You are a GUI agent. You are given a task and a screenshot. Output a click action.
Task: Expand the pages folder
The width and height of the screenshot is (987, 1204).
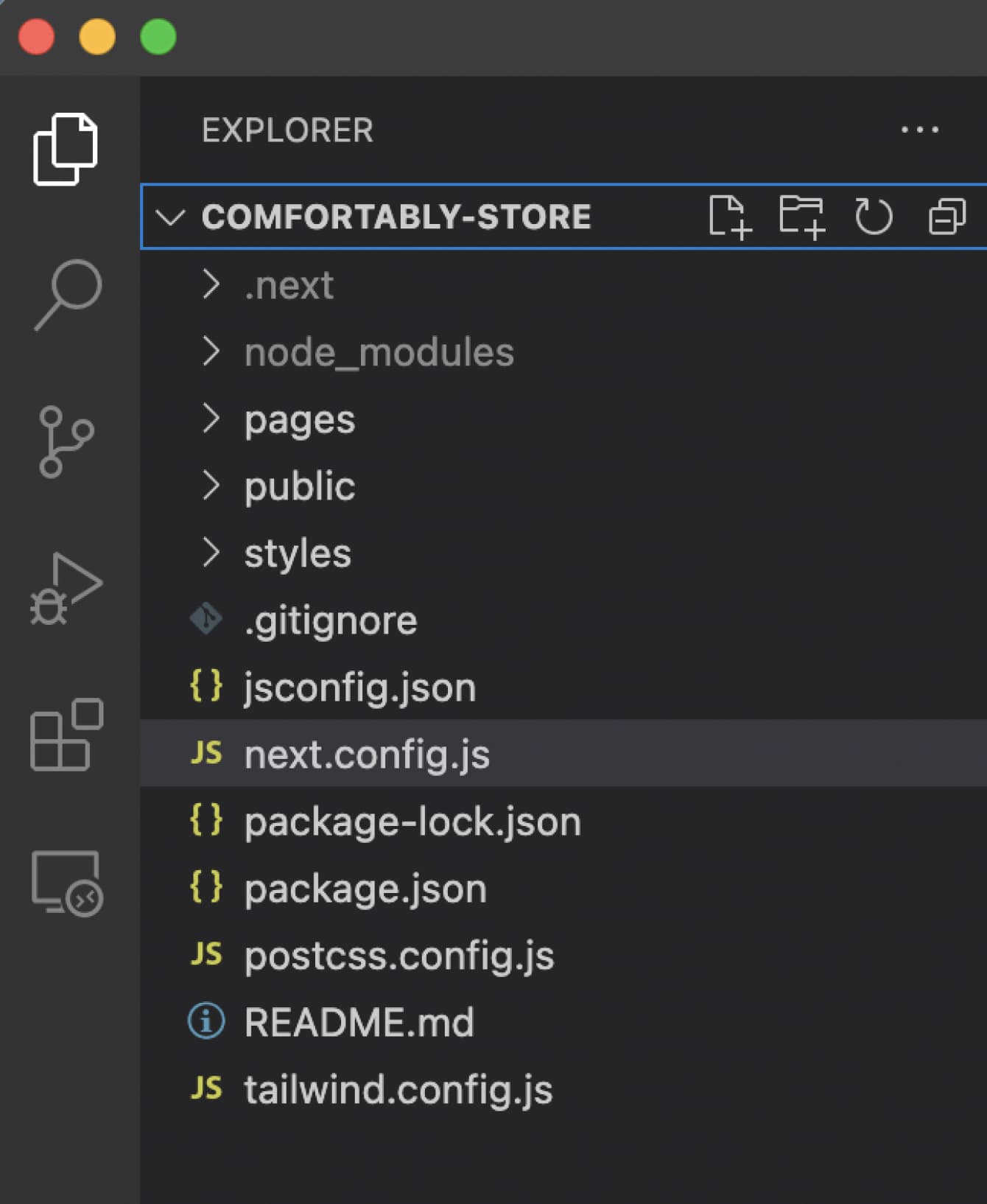click(x=299, y=419)
